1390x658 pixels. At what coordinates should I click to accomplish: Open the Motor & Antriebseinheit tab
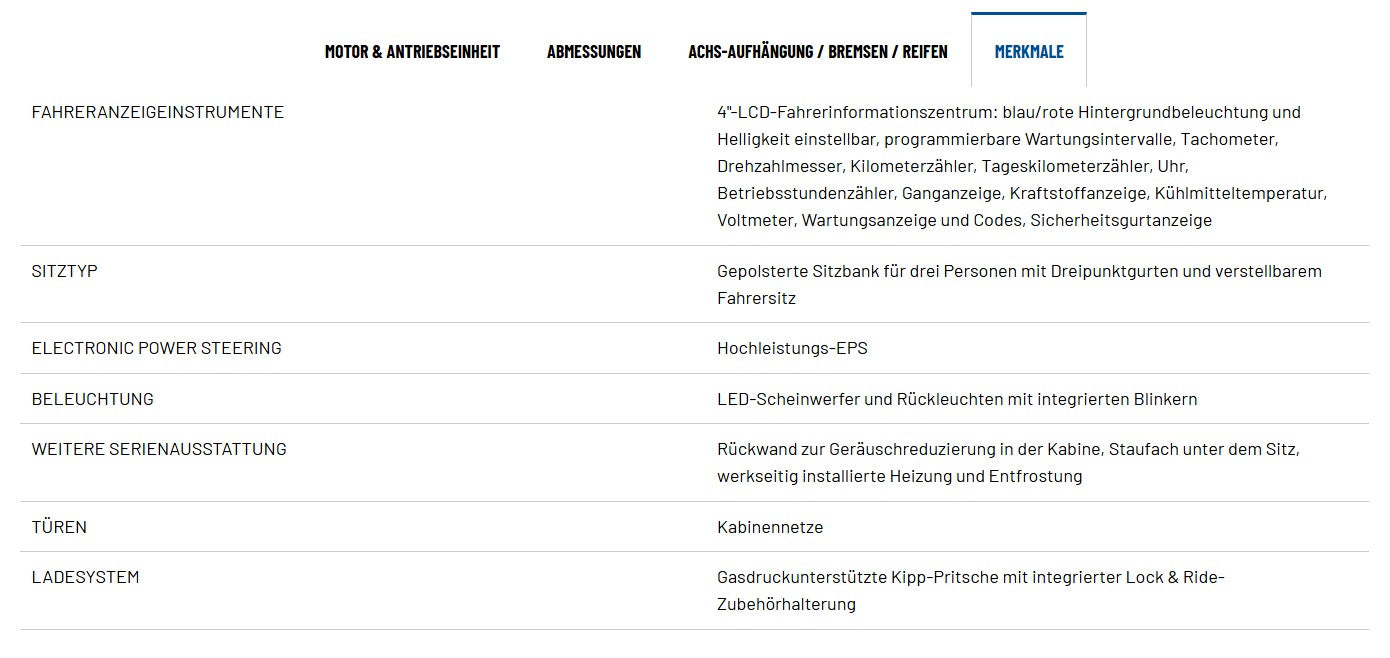(x=412, y=51)
